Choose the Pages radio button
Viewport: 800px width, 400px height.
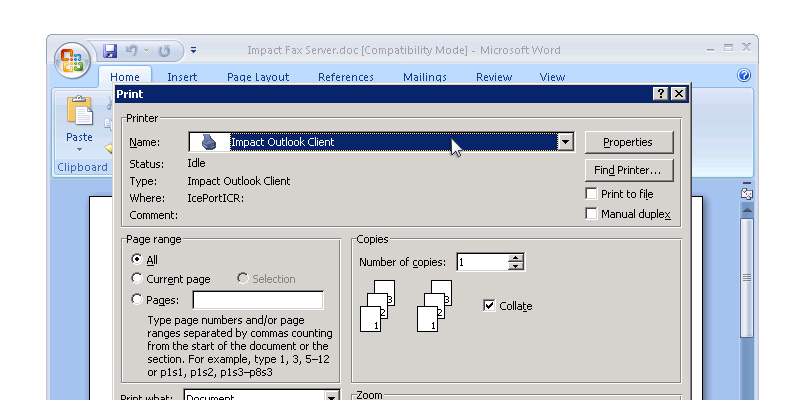(137, 300)
